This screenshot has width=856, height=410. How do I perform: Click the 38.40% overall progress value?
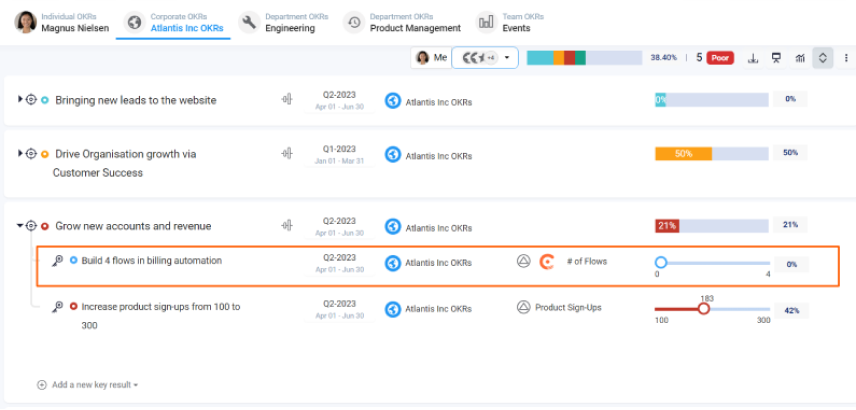663,57
